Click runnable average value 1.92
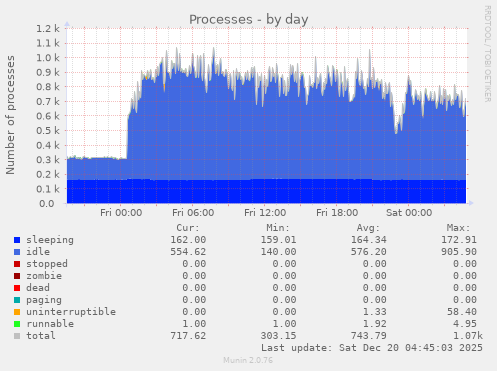The height and width of the screenshot is (371, 497). pyautogui.click(x=374, y=324)
